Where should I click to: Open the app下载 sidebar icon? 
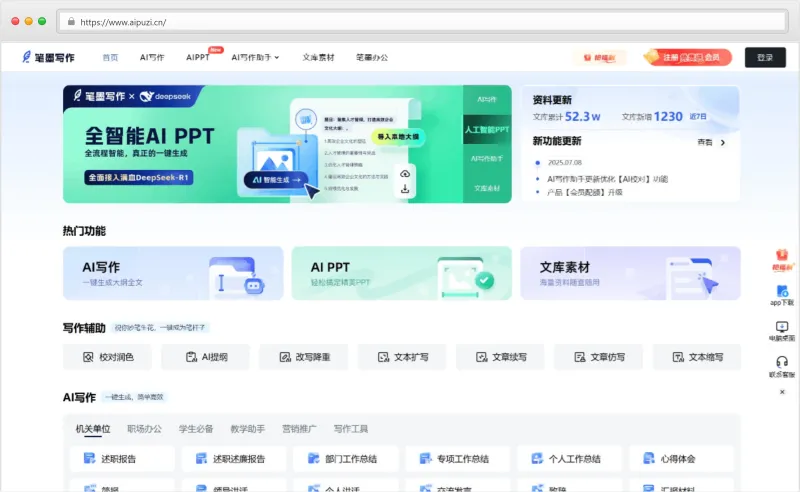pyautogui.click(x=782, y=291)
